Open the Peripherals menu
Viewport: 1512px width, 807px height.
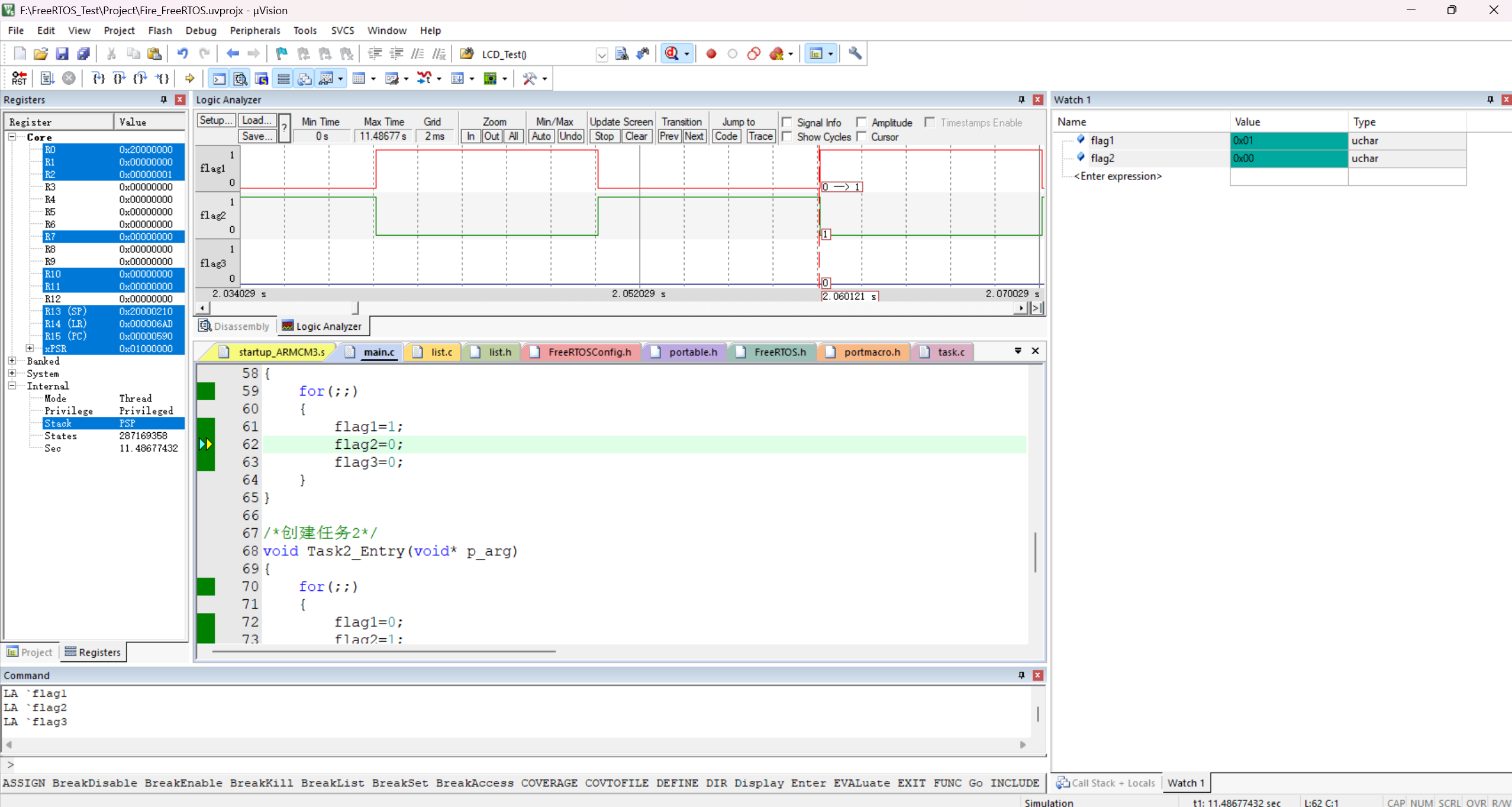coord(254,31)
